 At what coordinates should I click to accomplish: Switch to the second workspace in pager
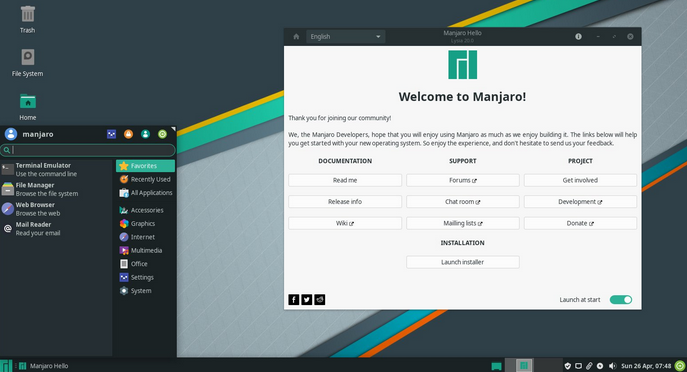coord(548,365)
